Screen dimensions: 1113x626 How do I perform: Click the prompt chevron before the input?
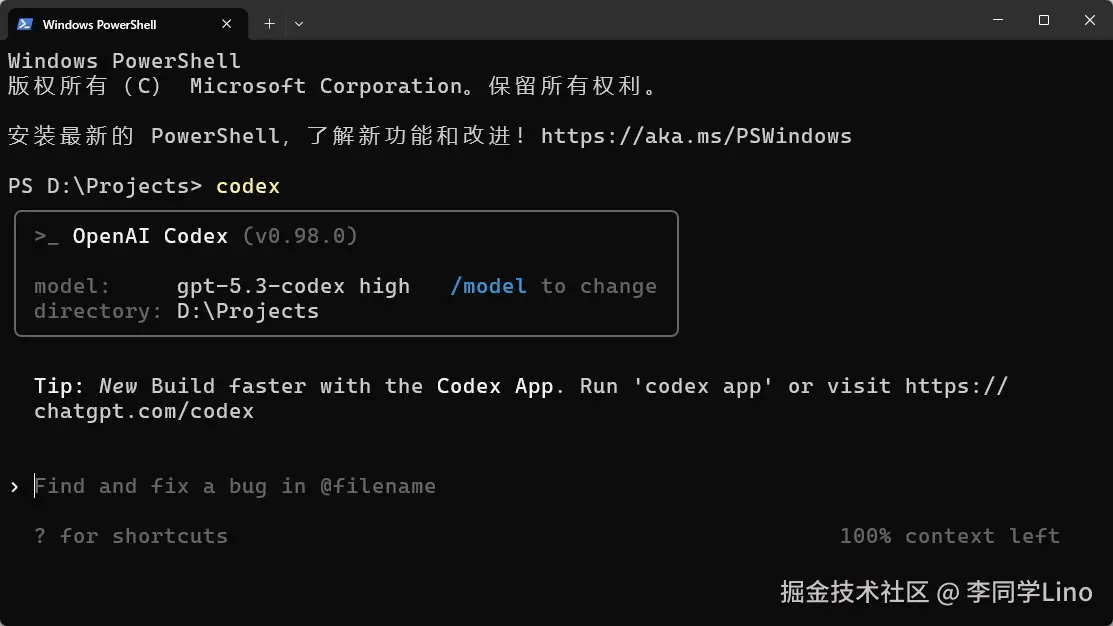click(x=15, y=487)
